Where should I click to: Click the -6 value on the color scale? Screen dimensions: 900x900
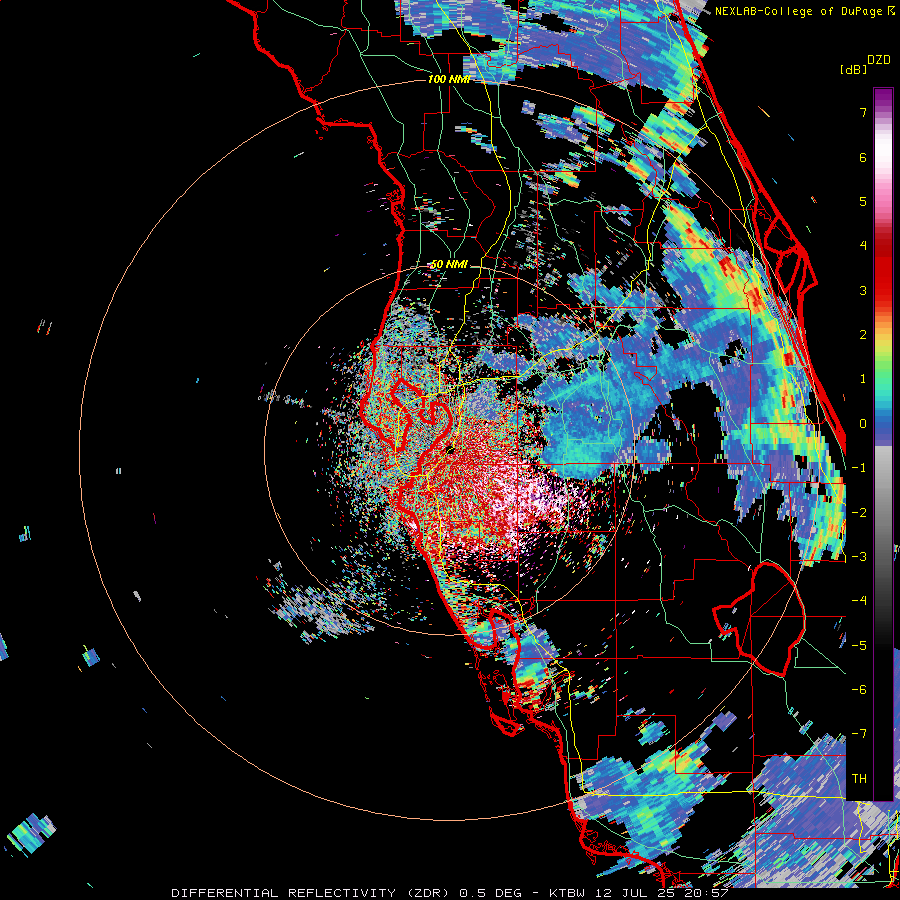[x=859, y=690]
